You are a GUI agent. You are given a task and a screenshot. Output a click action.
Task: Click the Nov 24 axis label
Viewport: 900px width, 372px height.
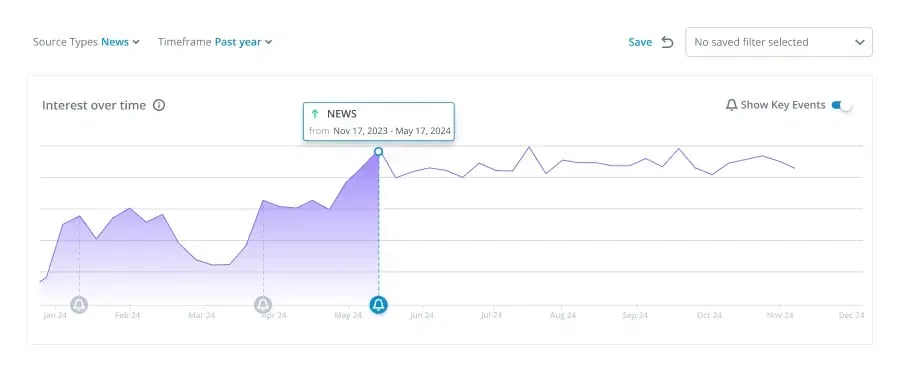(x=780, y=315)
